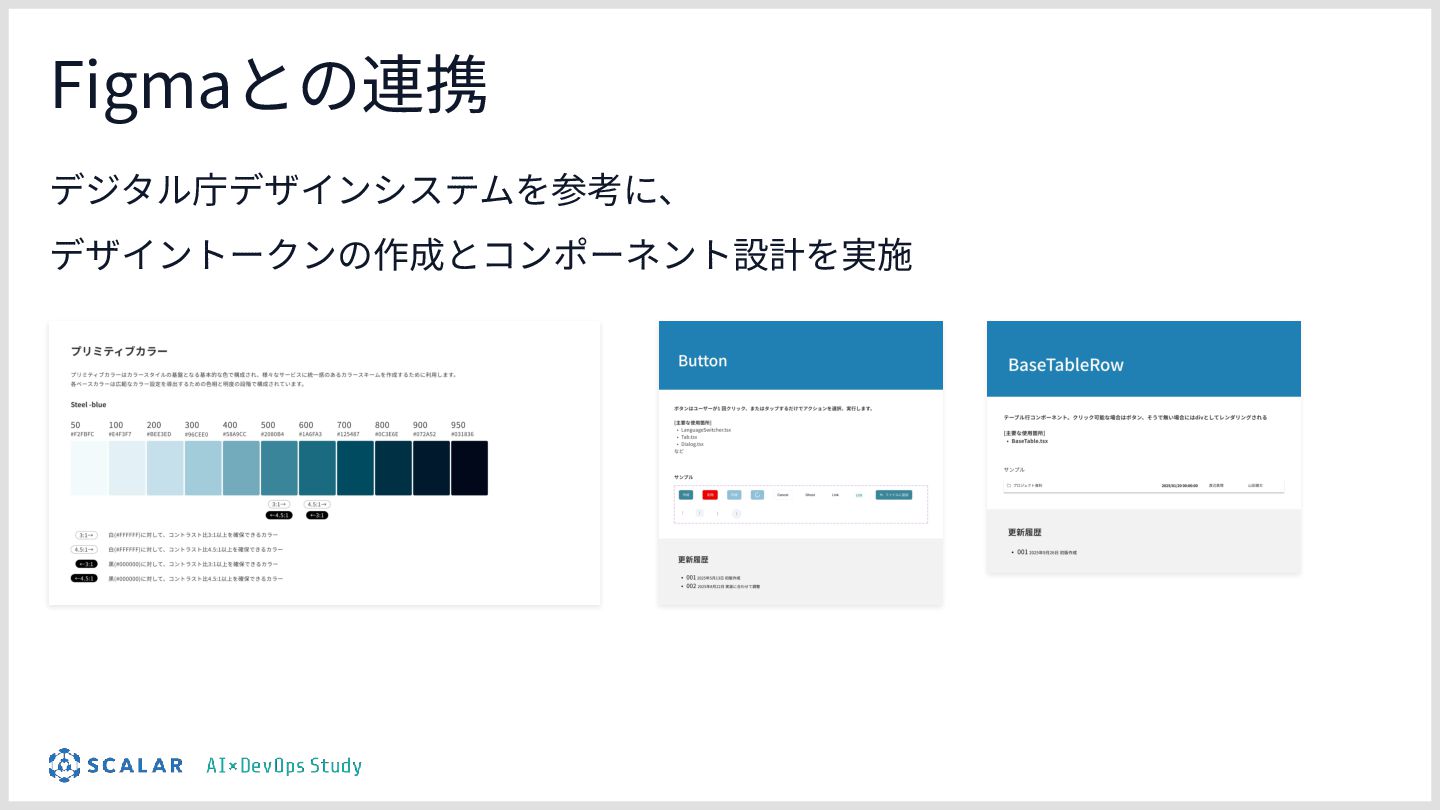This screenshot has height=810, width=1440.
Task: Click the black ←4.5:1 badge under swatch 500
Action: (x=279, y=515)
